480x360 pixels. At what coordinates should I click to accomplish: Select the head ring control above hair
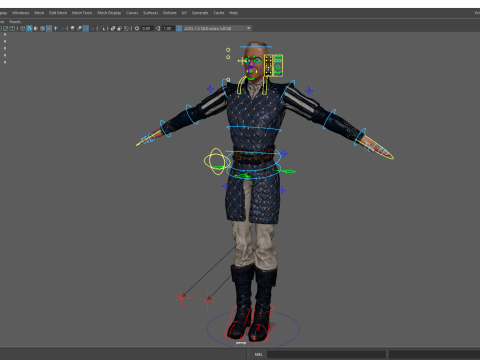[256, 47]
